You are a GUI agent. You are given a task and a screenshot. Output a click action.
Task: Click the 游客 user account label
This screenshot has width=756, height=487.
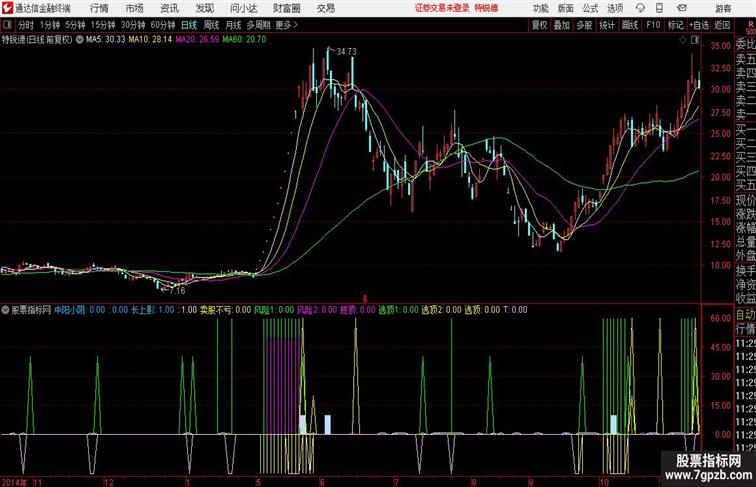(723, 8)
